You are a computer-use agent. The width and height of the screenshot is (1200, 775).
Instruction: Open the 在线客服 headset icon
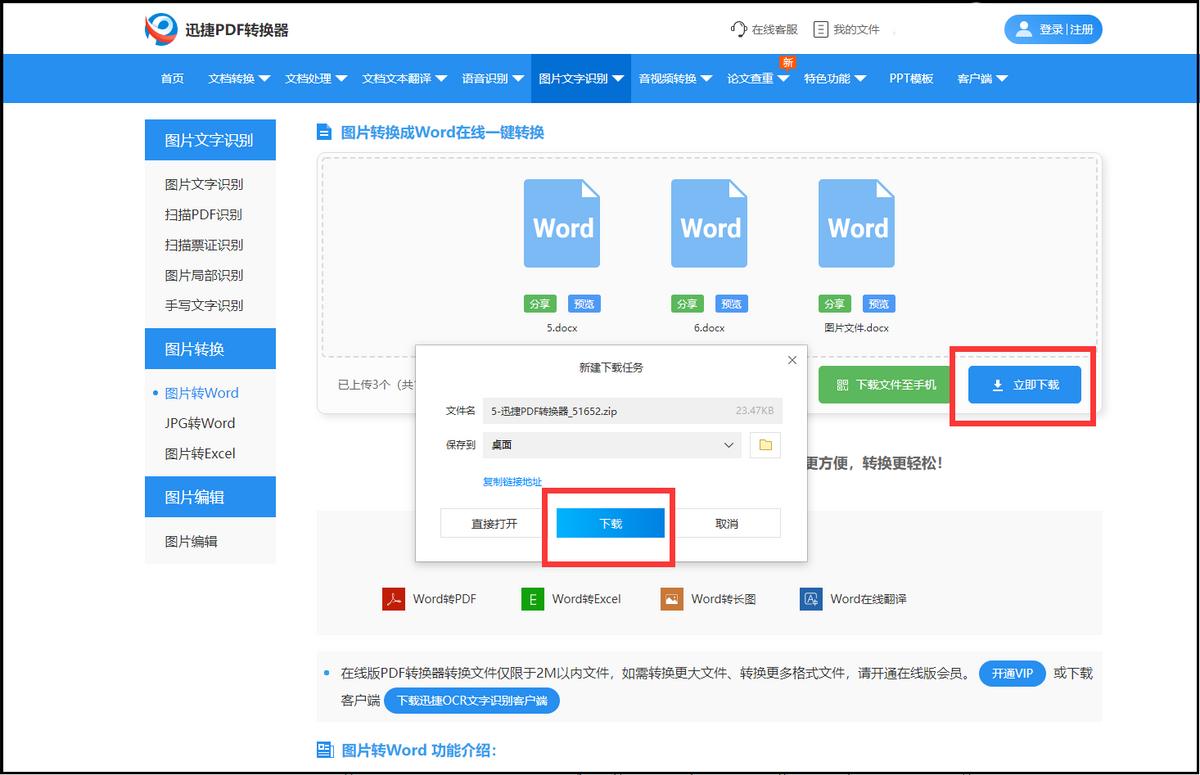click(x=737, y=29)
